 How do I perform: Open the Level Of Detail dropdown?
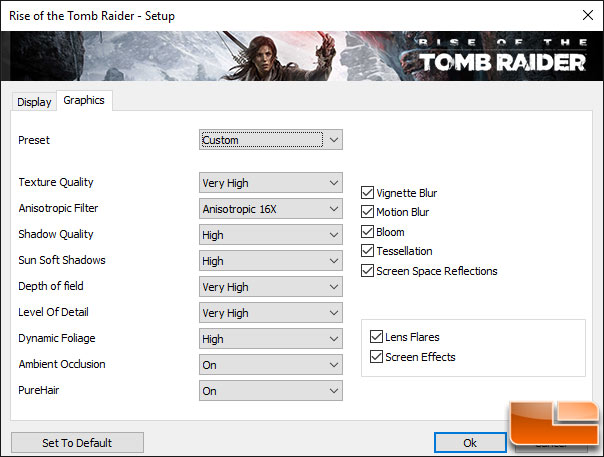click(270, 313)
